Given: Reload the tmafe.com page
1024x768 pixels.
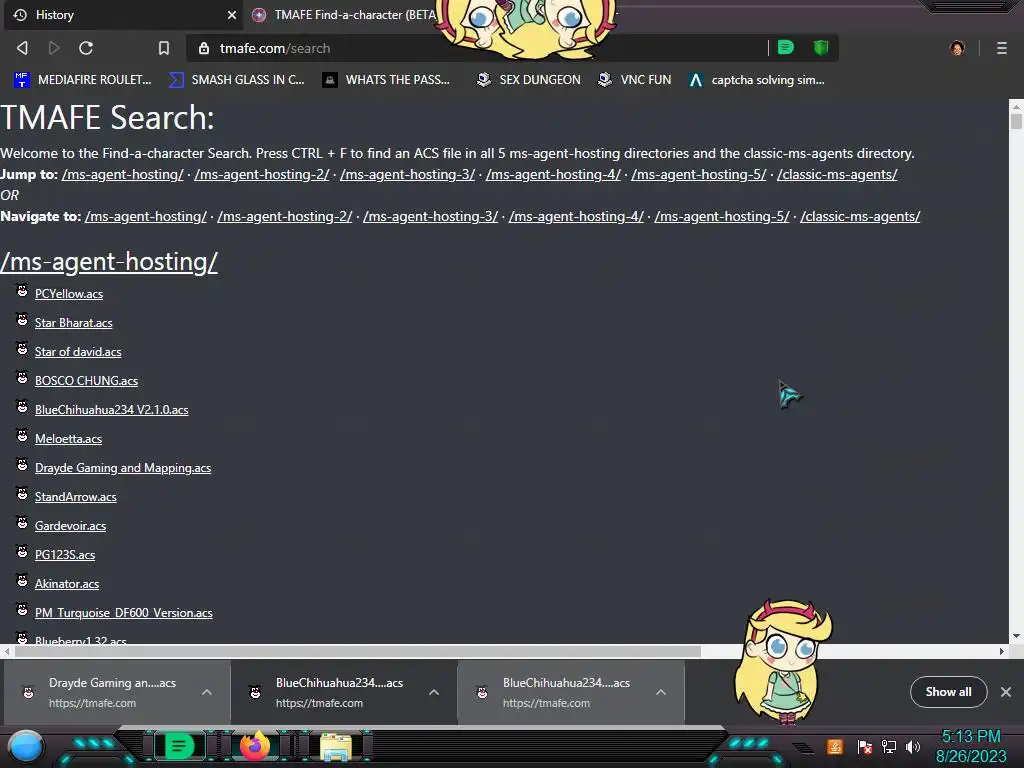Looking at the screenshot, I should pyautogui.click(x=86, y=48).
